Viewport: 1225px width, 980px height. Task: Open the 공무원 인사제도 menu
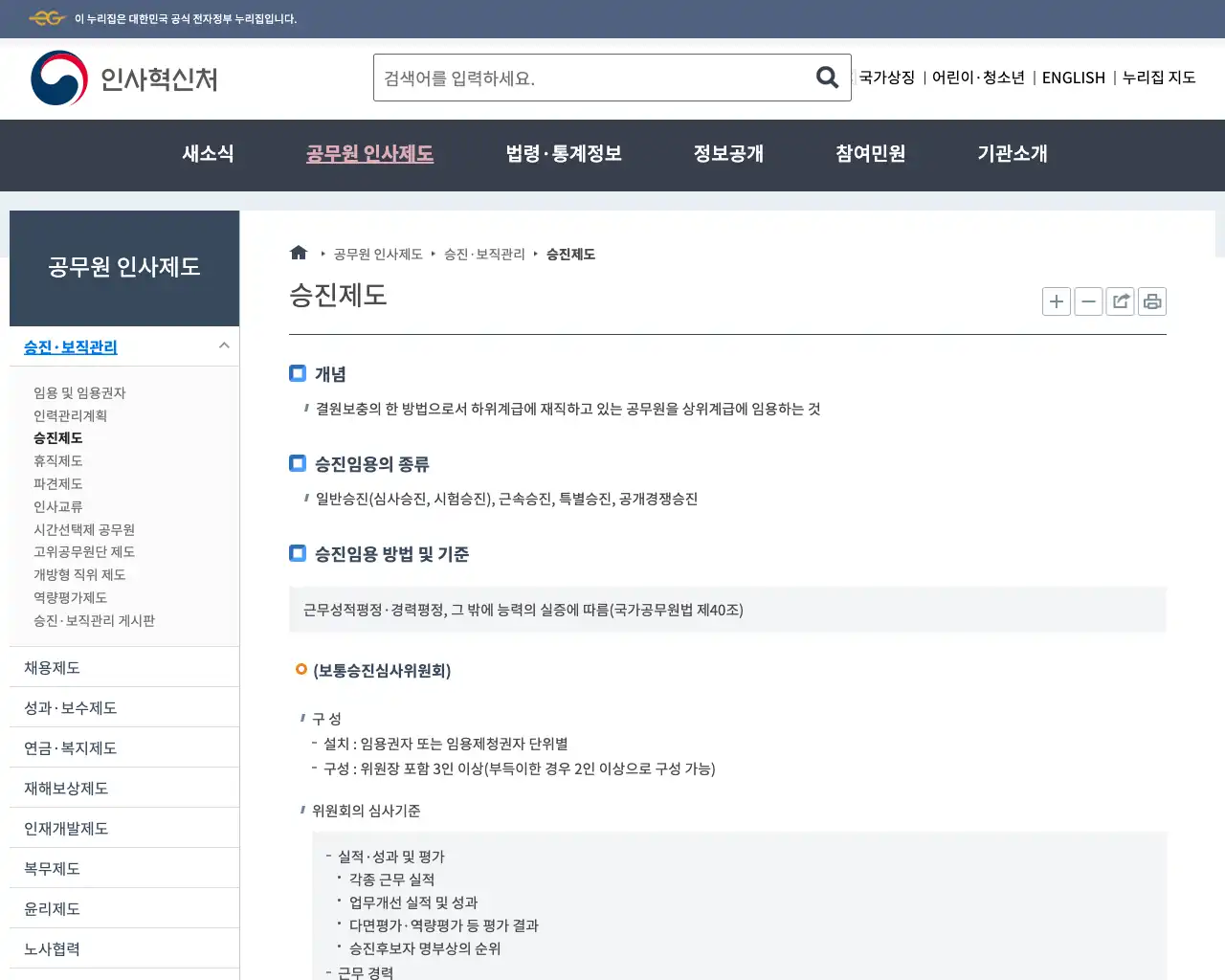point(369,153)
